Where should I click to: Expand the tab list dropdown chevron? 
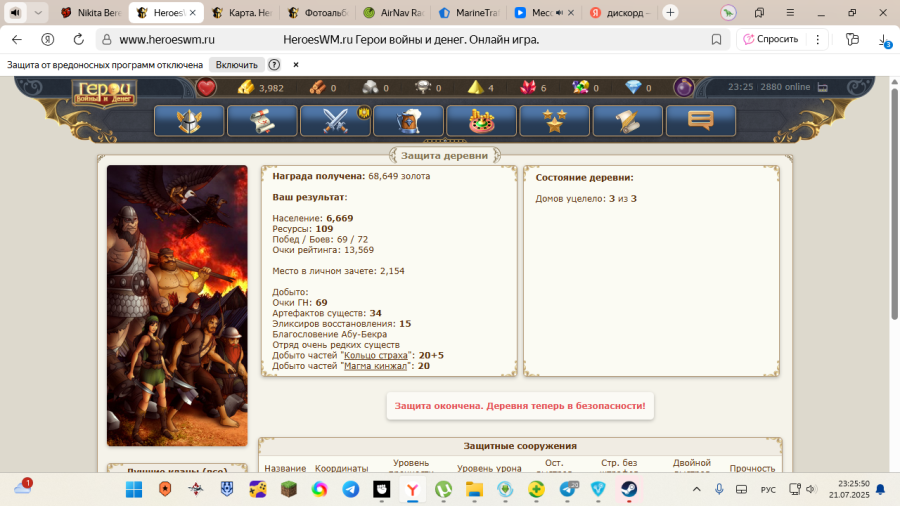click(38, 13)
